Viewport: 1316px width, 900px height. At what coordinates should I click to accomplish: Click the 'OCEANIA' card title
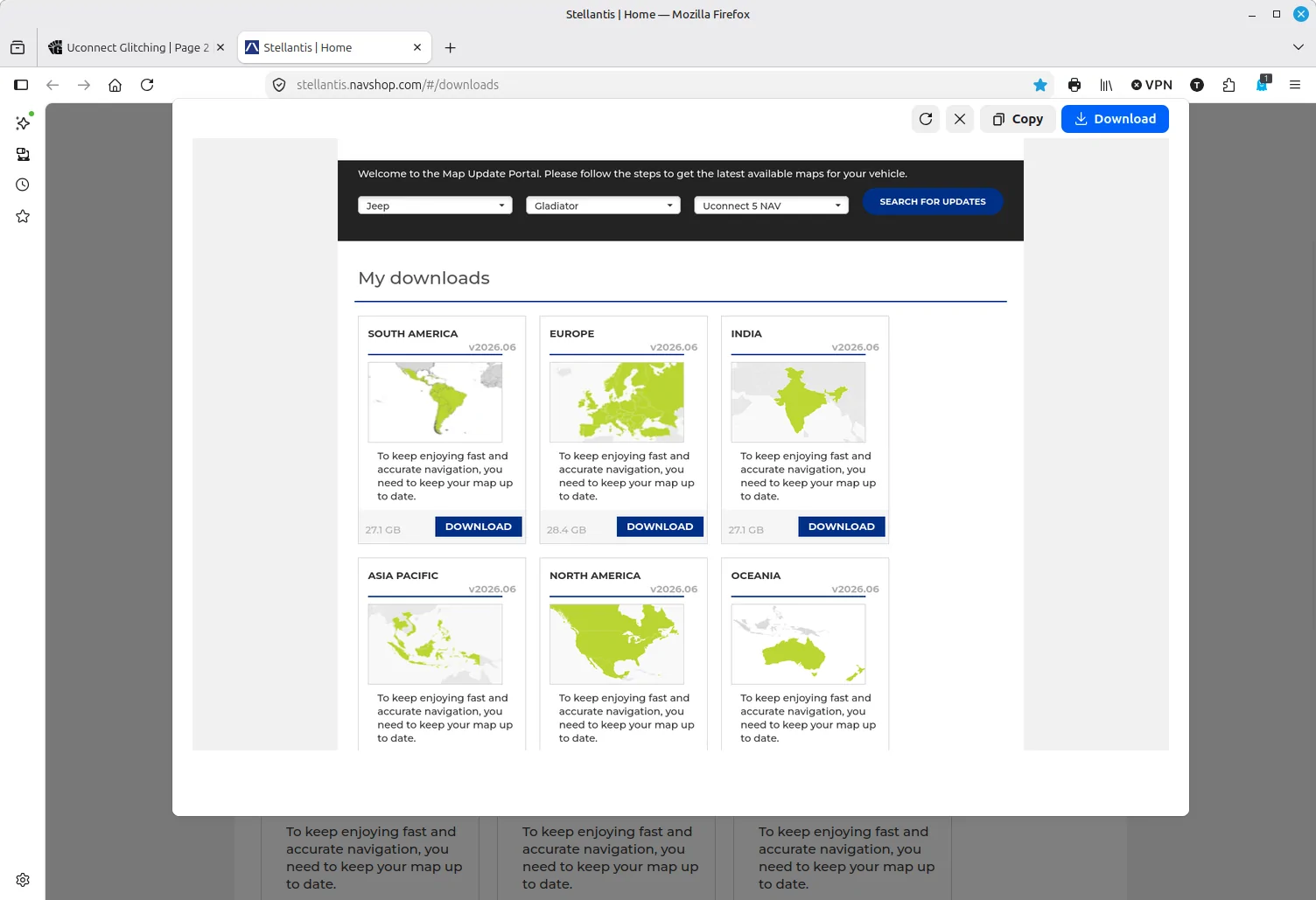click(x=756, y=576)
